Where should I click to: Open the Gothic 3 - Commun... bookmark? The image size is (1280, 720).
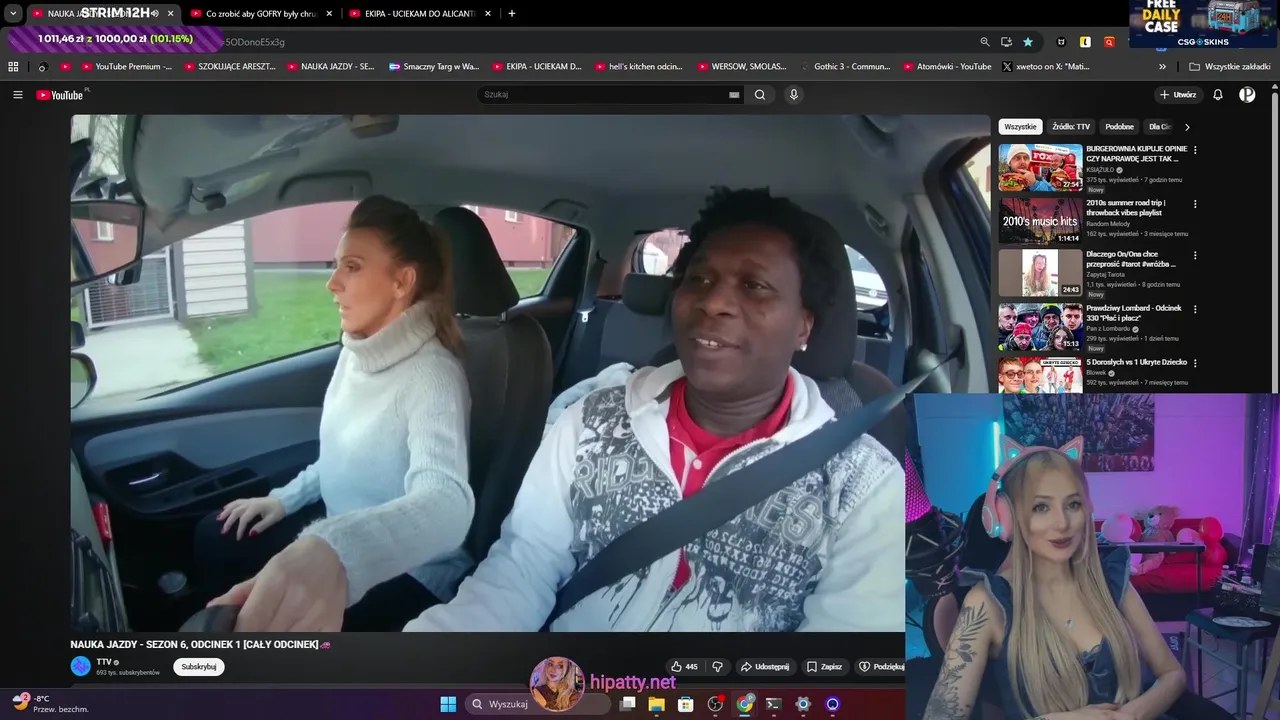click(x=844, y=67)
